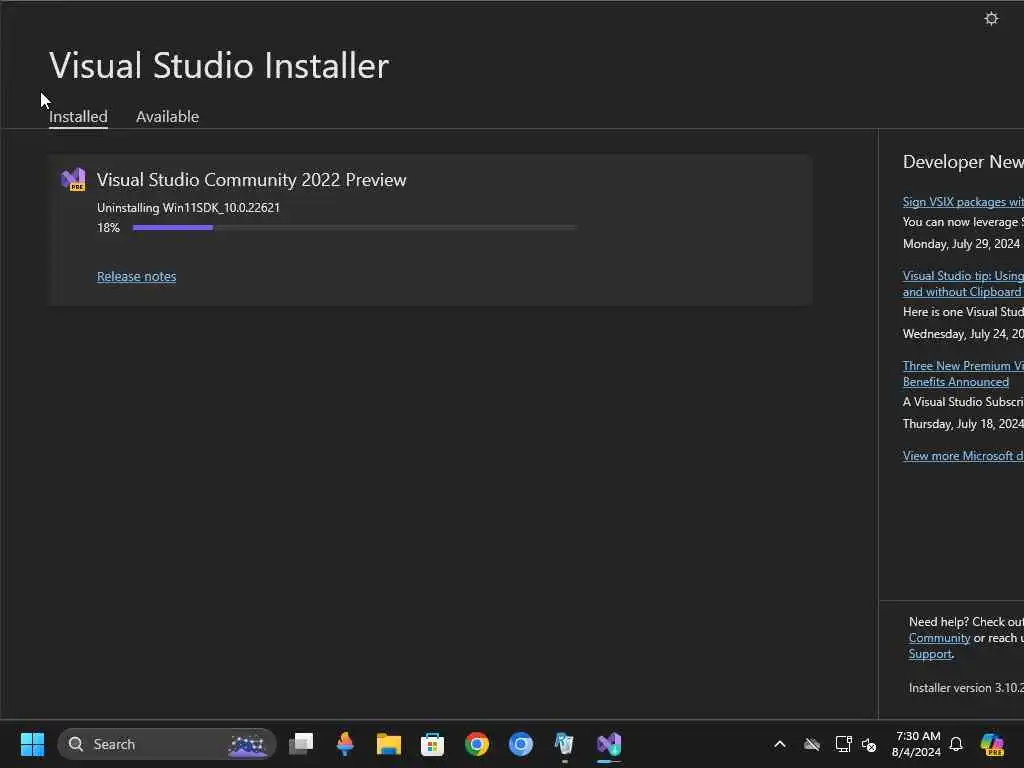The image size is (1024, 768).
Task: Launch Copilot Preview from the taskbar
Action: pyautogui.click(x=991, y=744)
